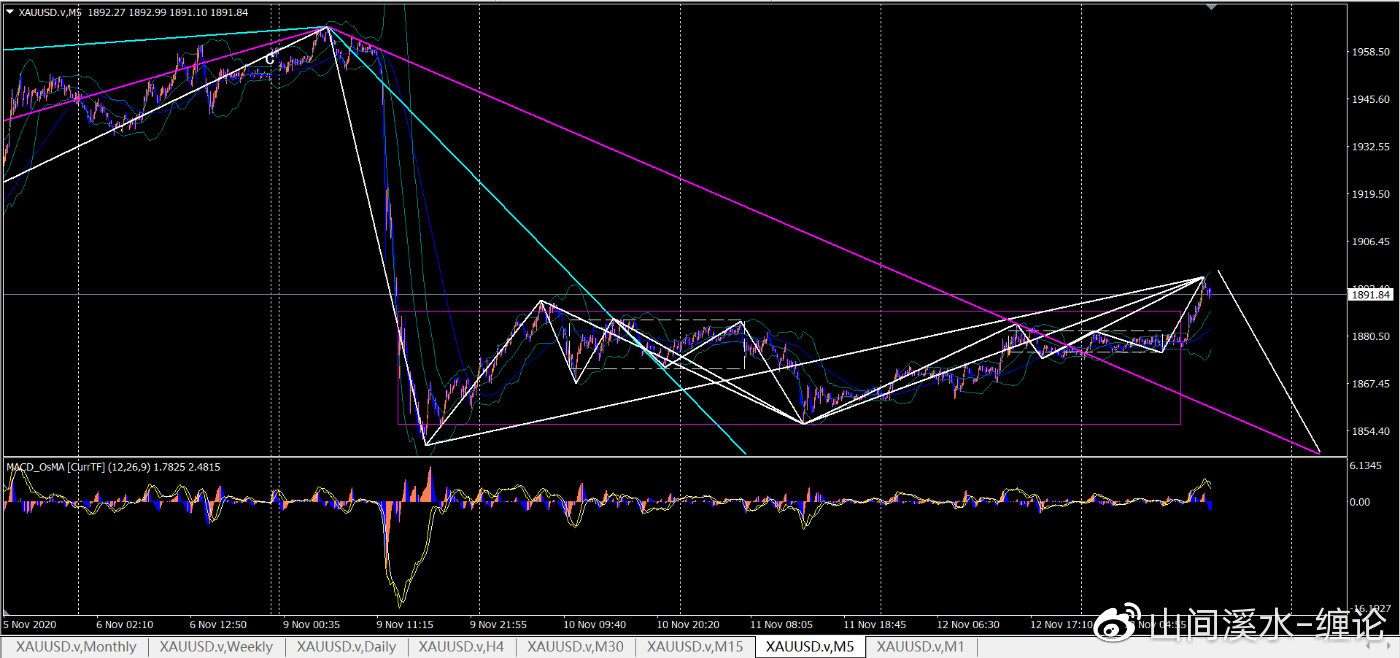This screenshot has height=658, width=1400.
Task: Click the 1958.50 price scale value
Action: [x=1371, y=52]
